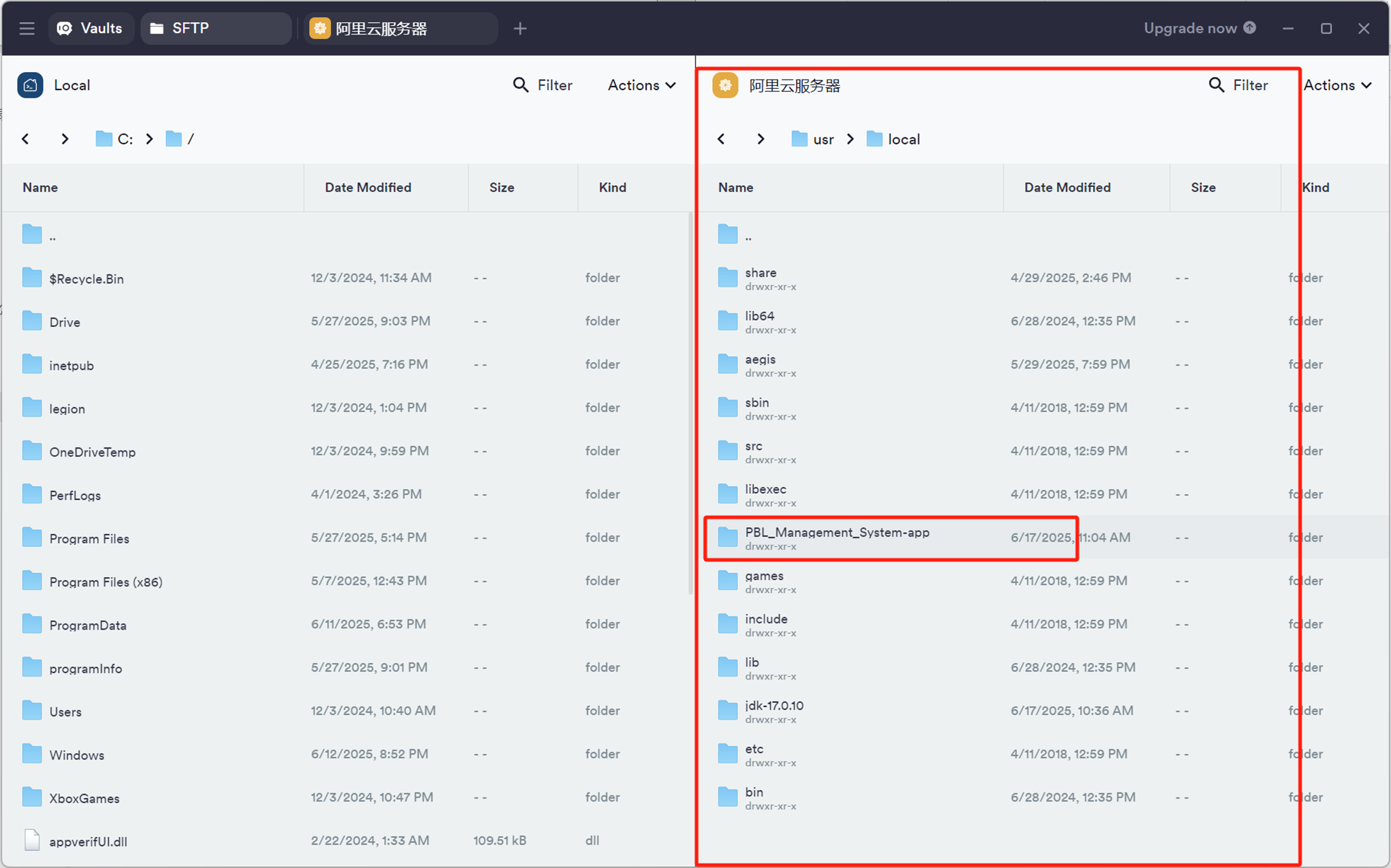The width and height of the screenshot is (1391, 868).
Task: Expand the remote pane Actions dropdown
Action: 1337,85
